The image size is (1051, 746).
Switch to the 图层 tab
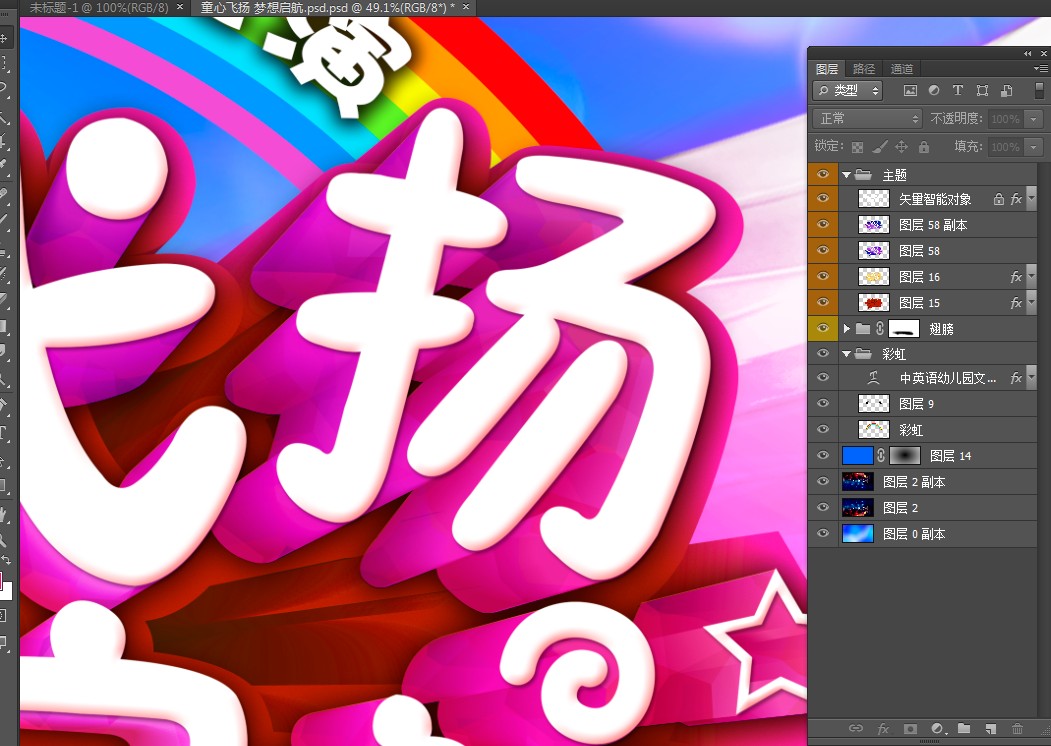[x=827, y=69]
